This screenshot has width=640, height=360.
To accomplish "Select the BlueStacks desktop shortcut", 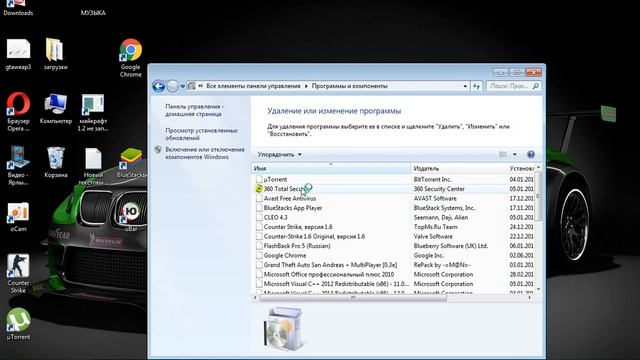I will 131,162.
